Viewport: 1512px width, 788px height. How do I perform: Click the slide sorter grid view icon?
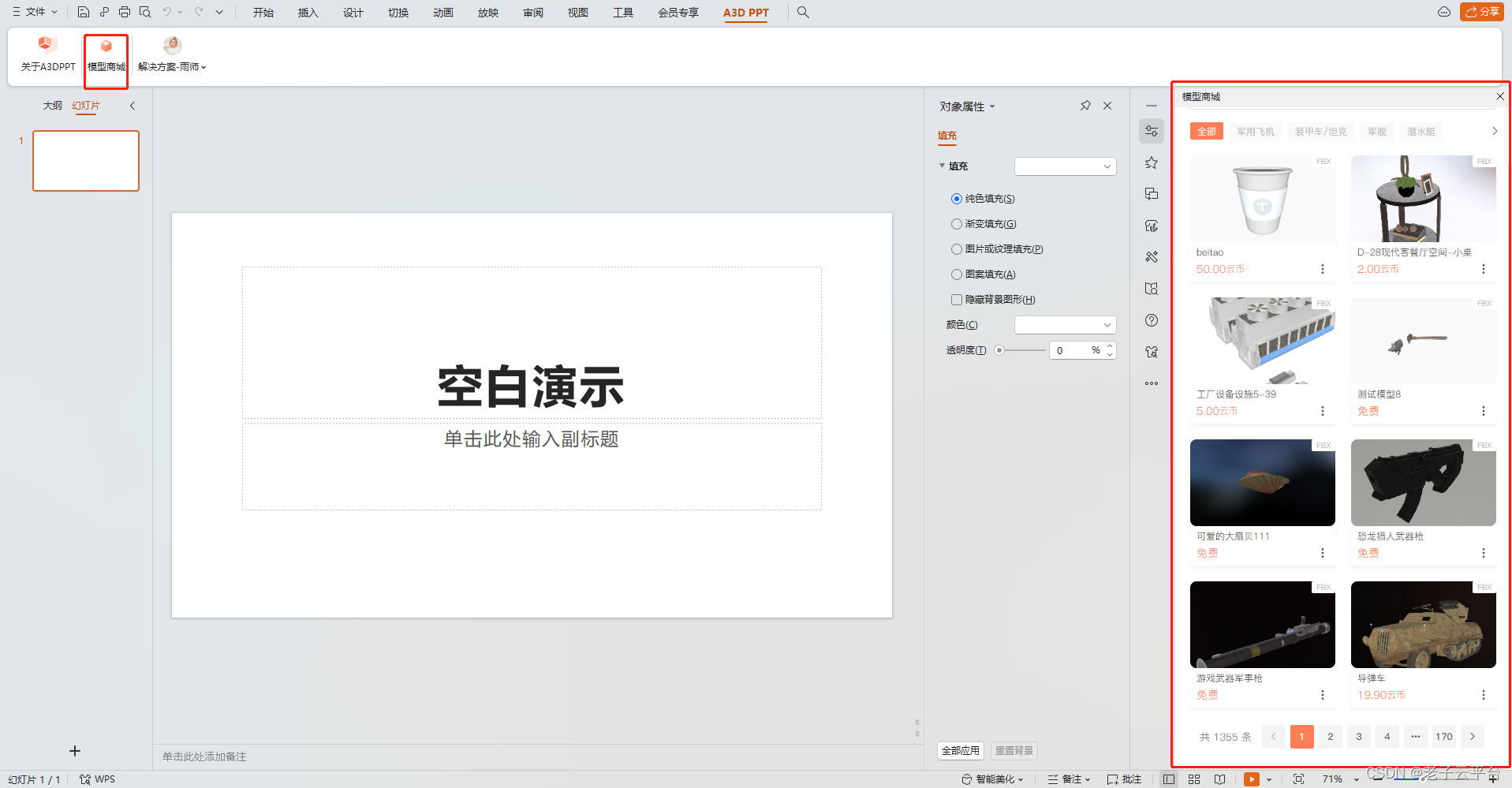[1194, 779]
